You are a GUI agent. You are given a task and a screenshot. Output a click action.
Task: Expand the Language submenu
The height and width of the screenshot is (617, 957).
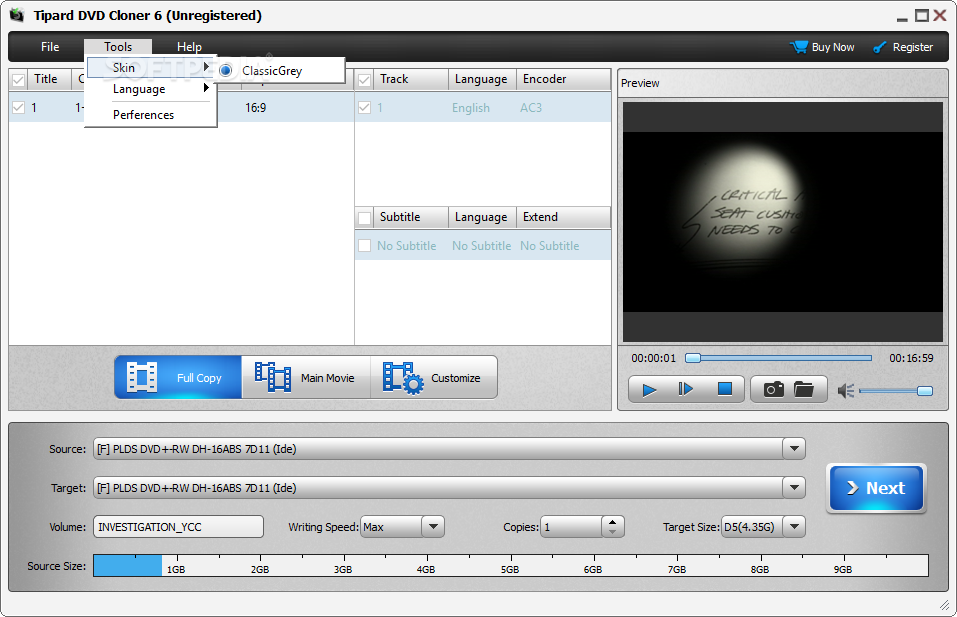(x=150, y=89)
